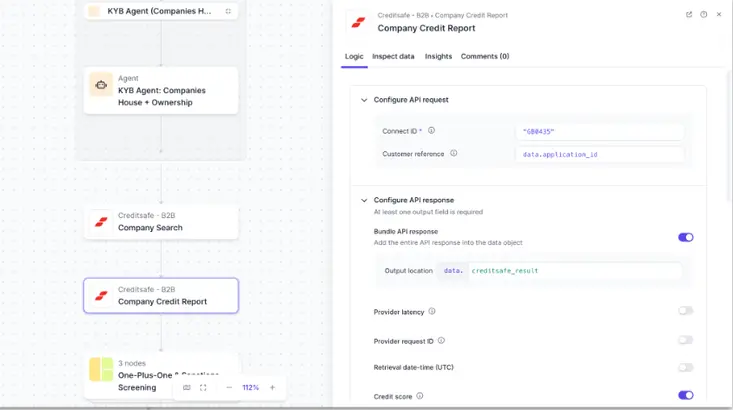Click the yellow-green icon on 3 nodes group
The width and height of the screenshot is (733, 410).
[x=101, y=369]
